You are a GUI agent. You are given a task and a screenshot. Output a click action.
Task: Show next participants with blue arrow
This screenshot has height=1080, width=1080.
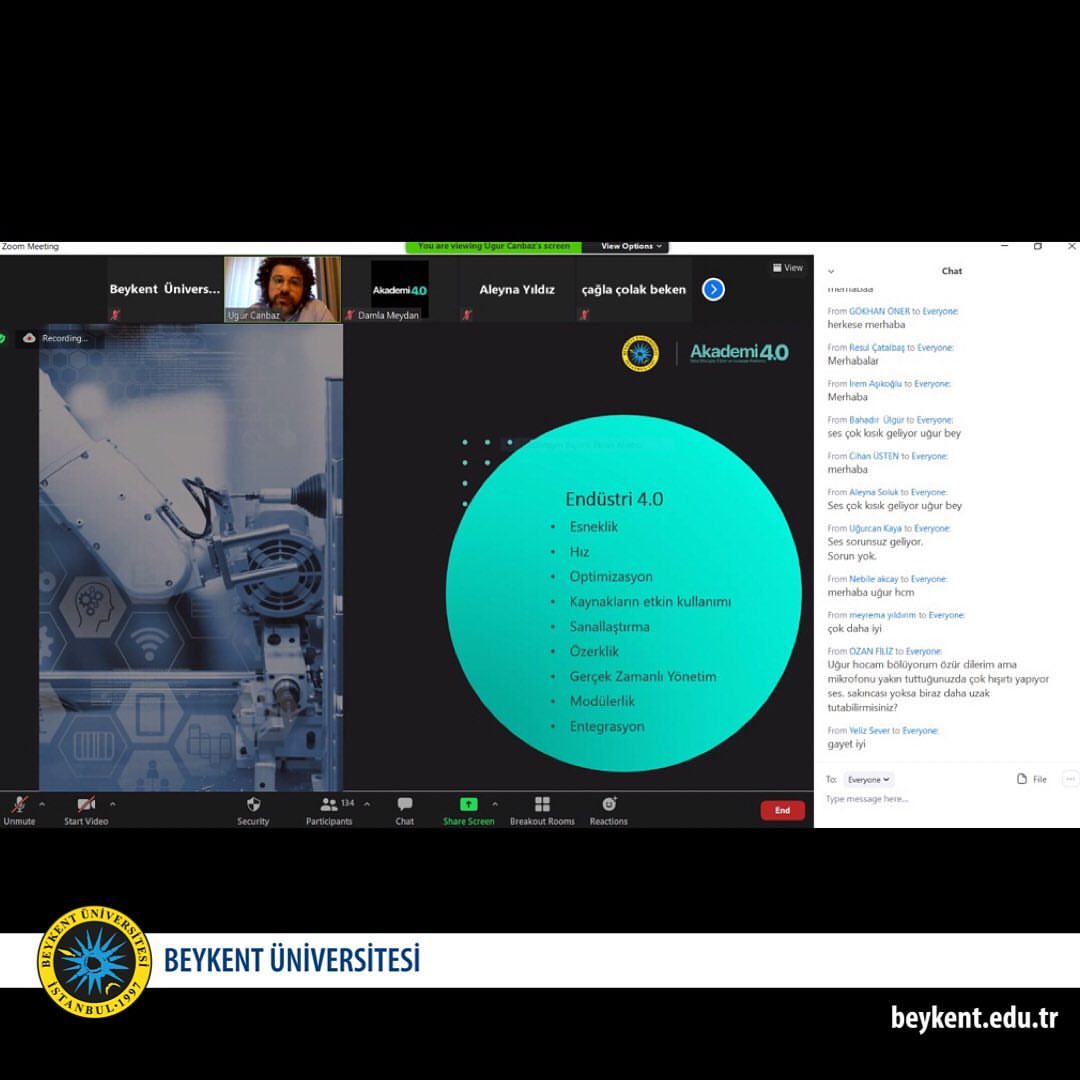714,289
